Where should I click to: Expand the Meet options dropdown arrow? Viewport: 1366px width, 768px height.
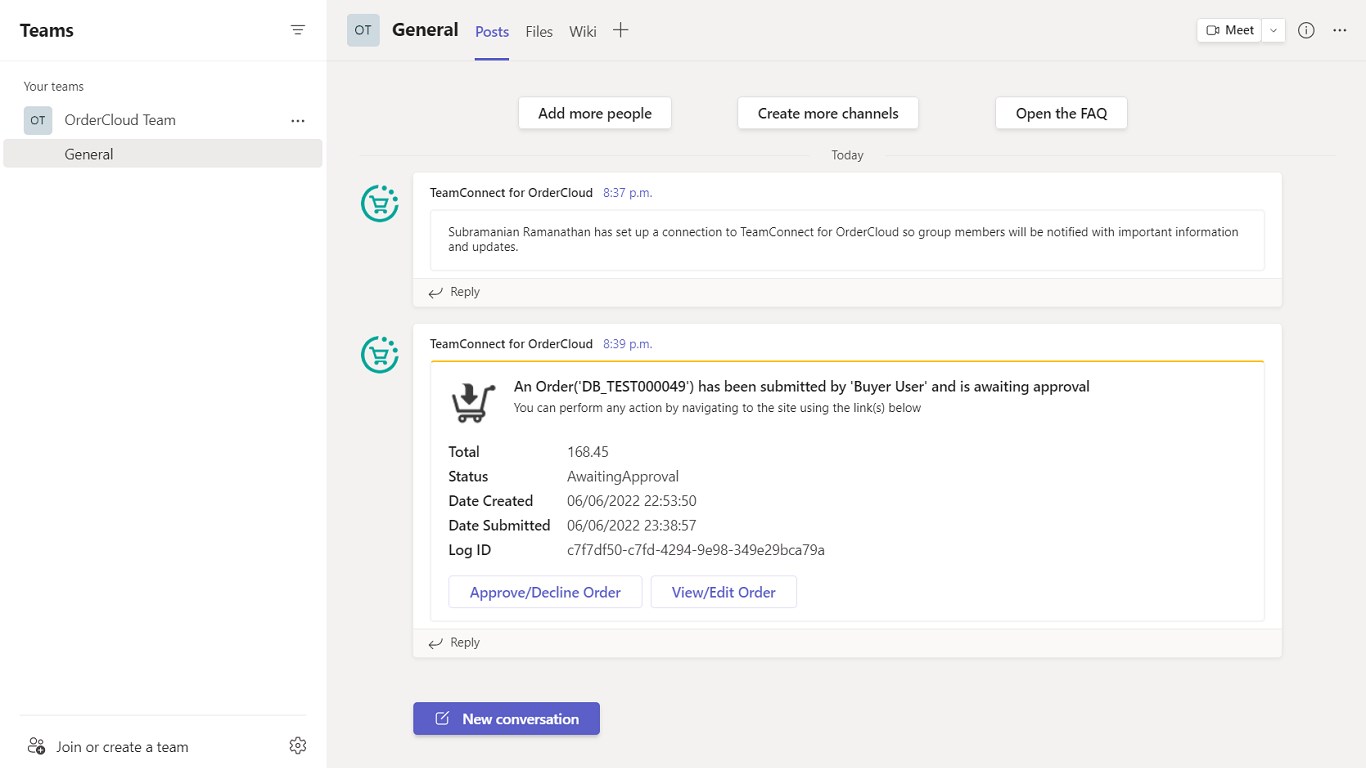pos(1273,30)
